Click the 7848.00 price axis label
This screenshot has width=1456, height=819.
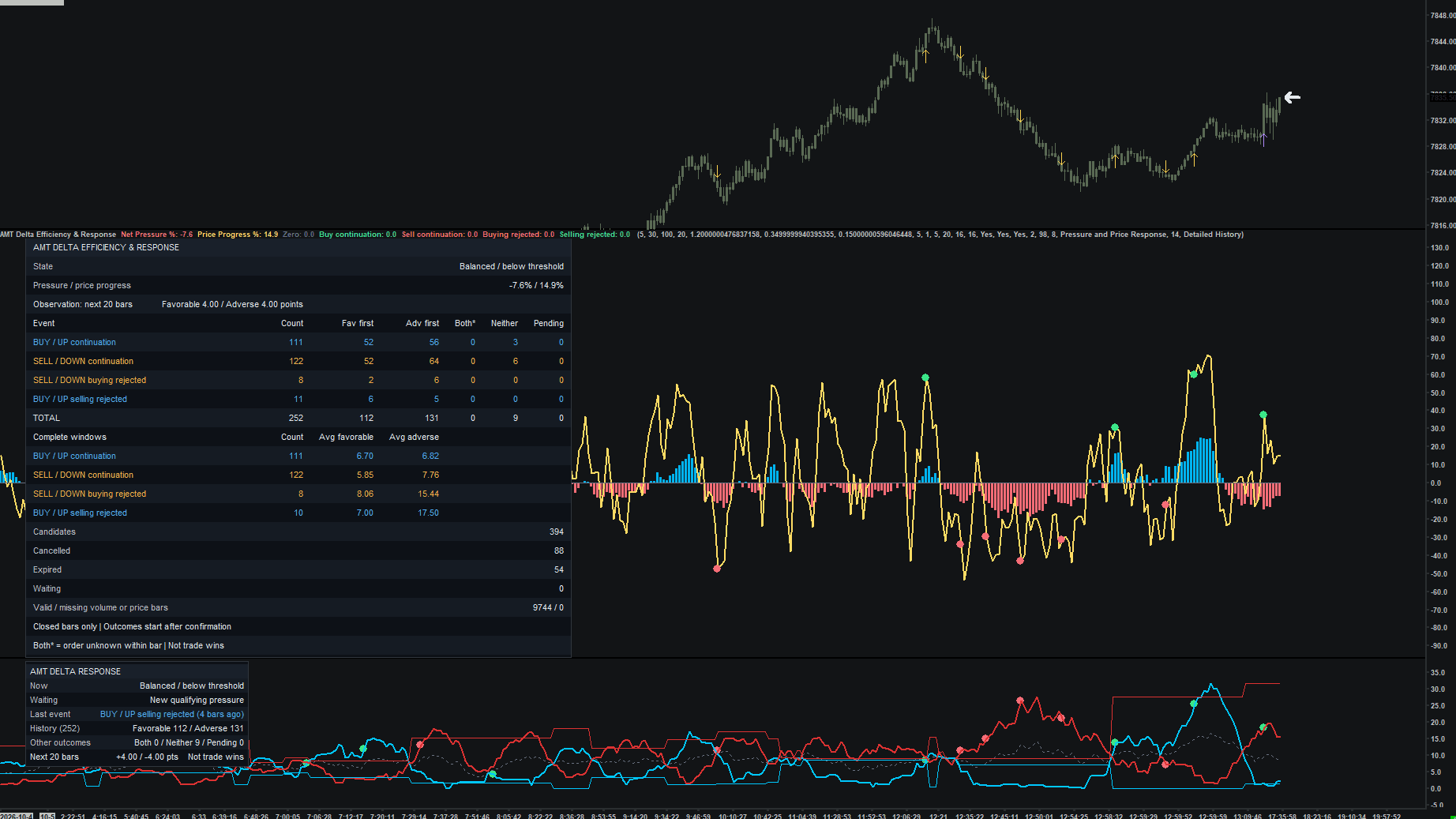coord(1443,15)
